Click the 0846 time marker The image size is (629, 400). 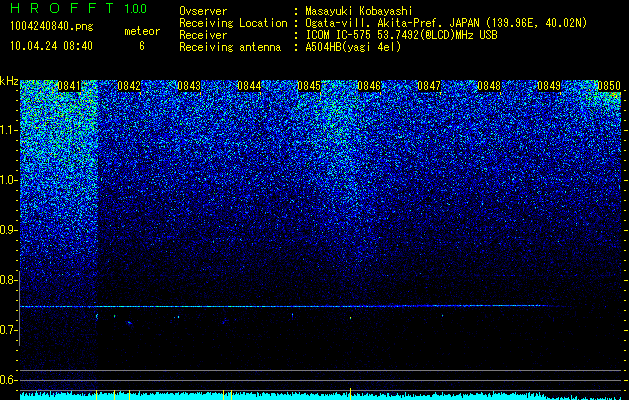[369, 86]
